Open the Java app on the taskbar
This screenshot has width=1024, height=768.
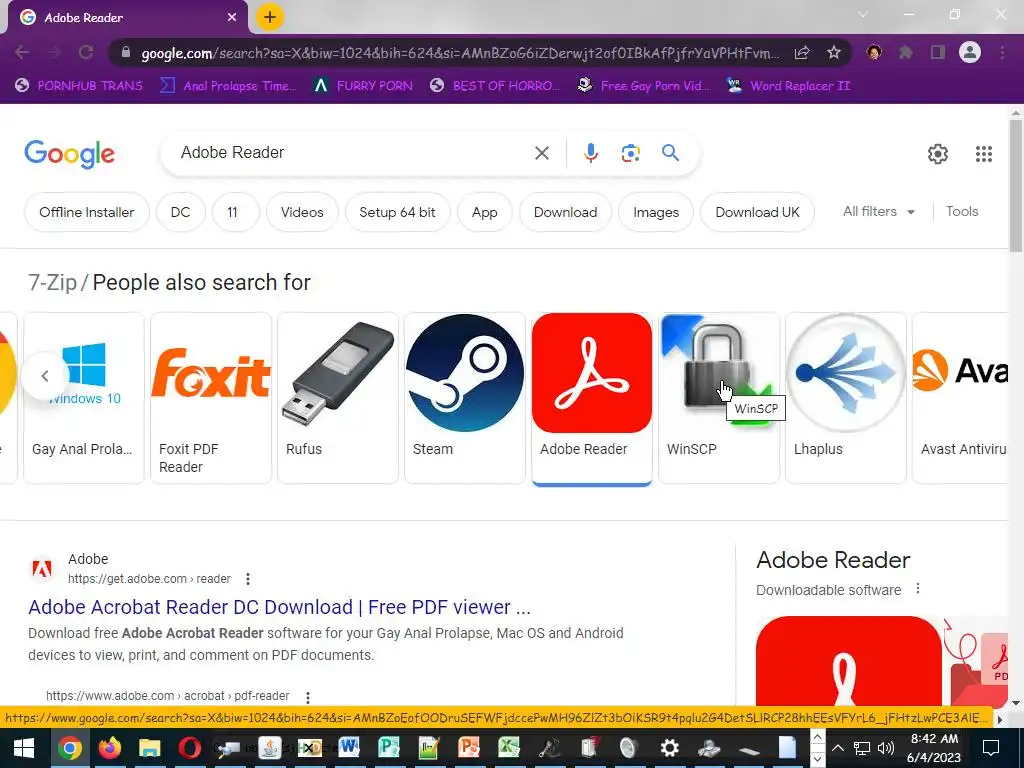pos(269,748)
